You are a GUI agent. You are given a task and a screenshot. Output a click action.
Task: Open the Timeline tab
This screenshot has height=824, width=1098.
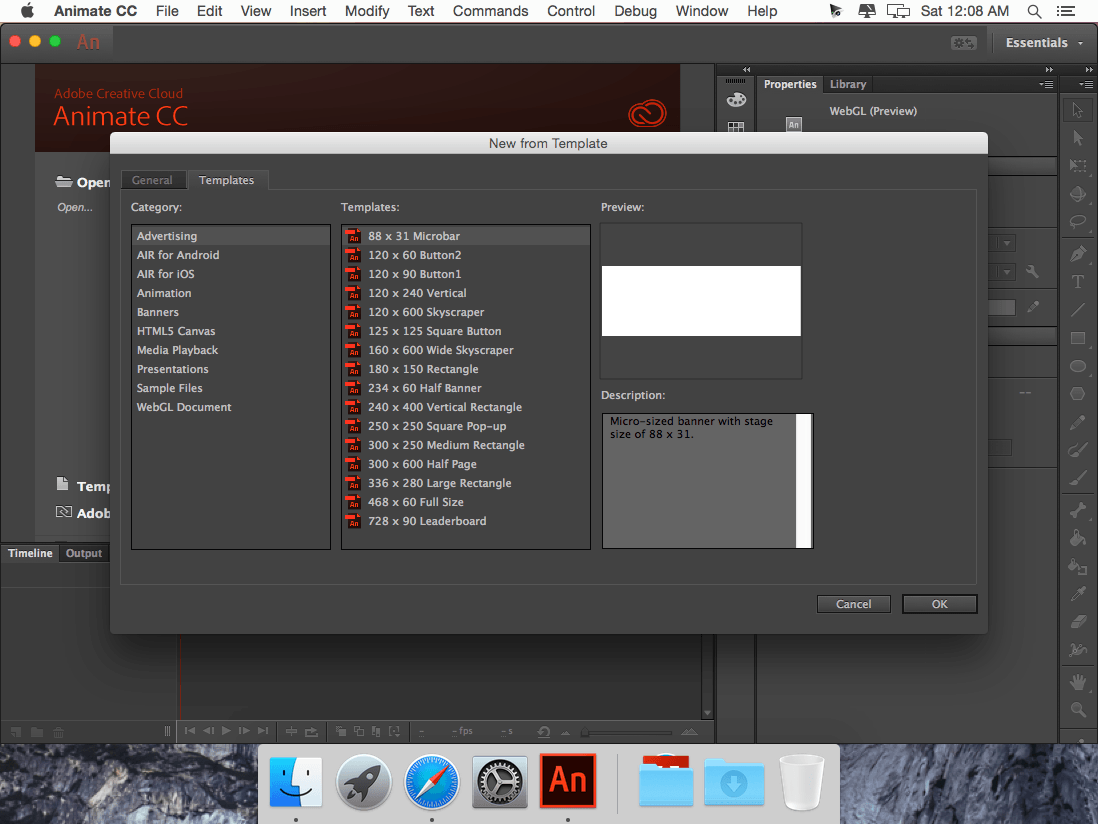tap(30, 553)
